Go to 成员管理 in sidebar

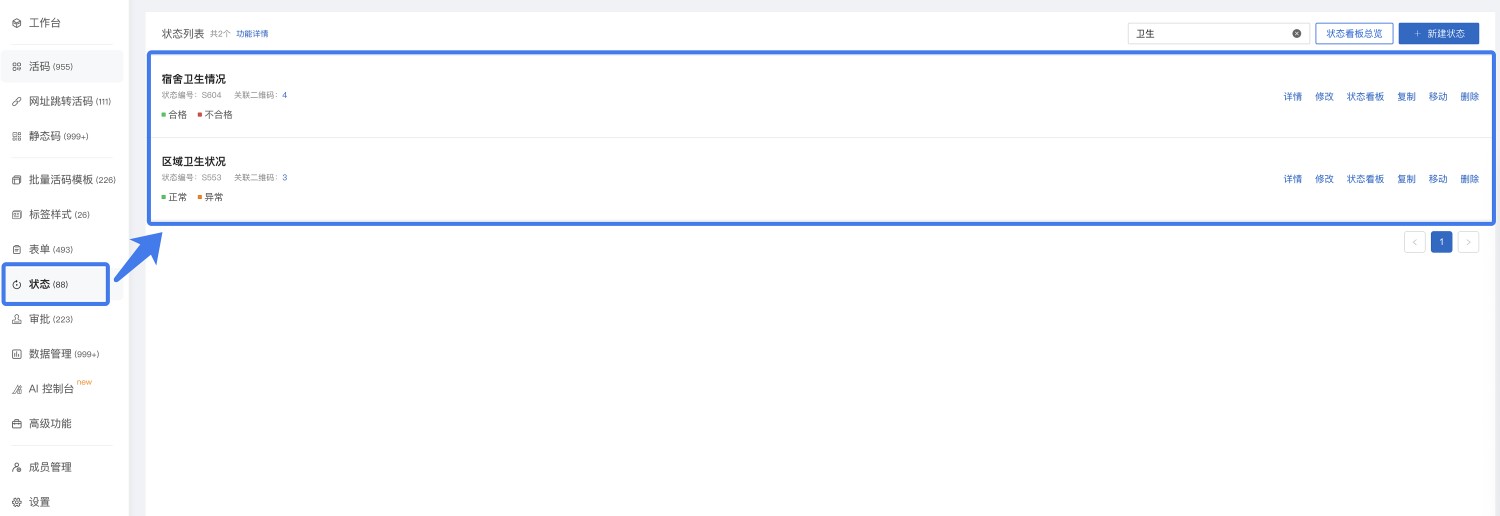[x=50, y=467]
